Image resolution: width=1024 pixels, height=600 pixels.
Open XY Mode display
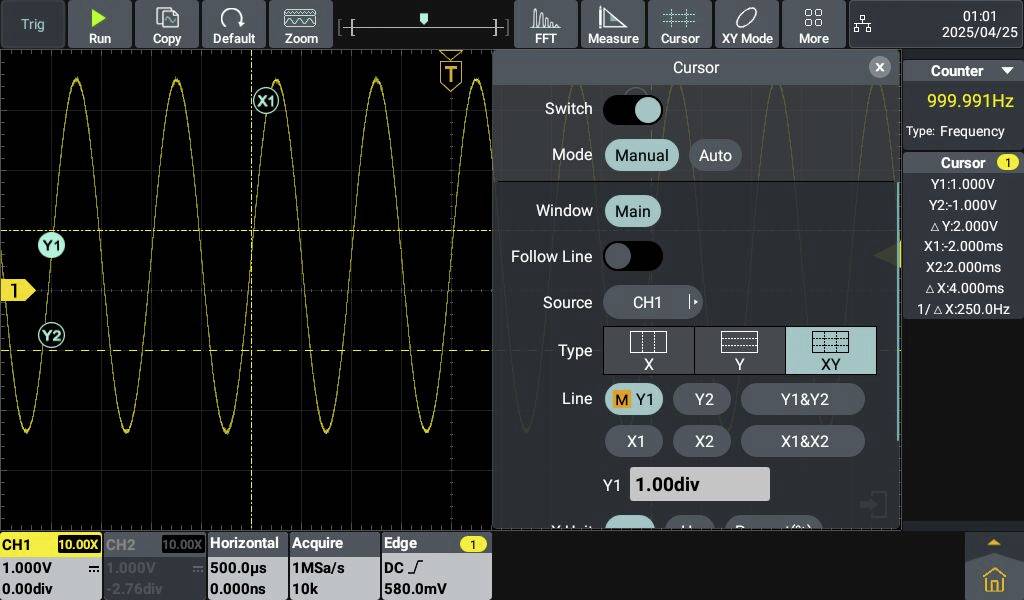[x=746, y=22]
